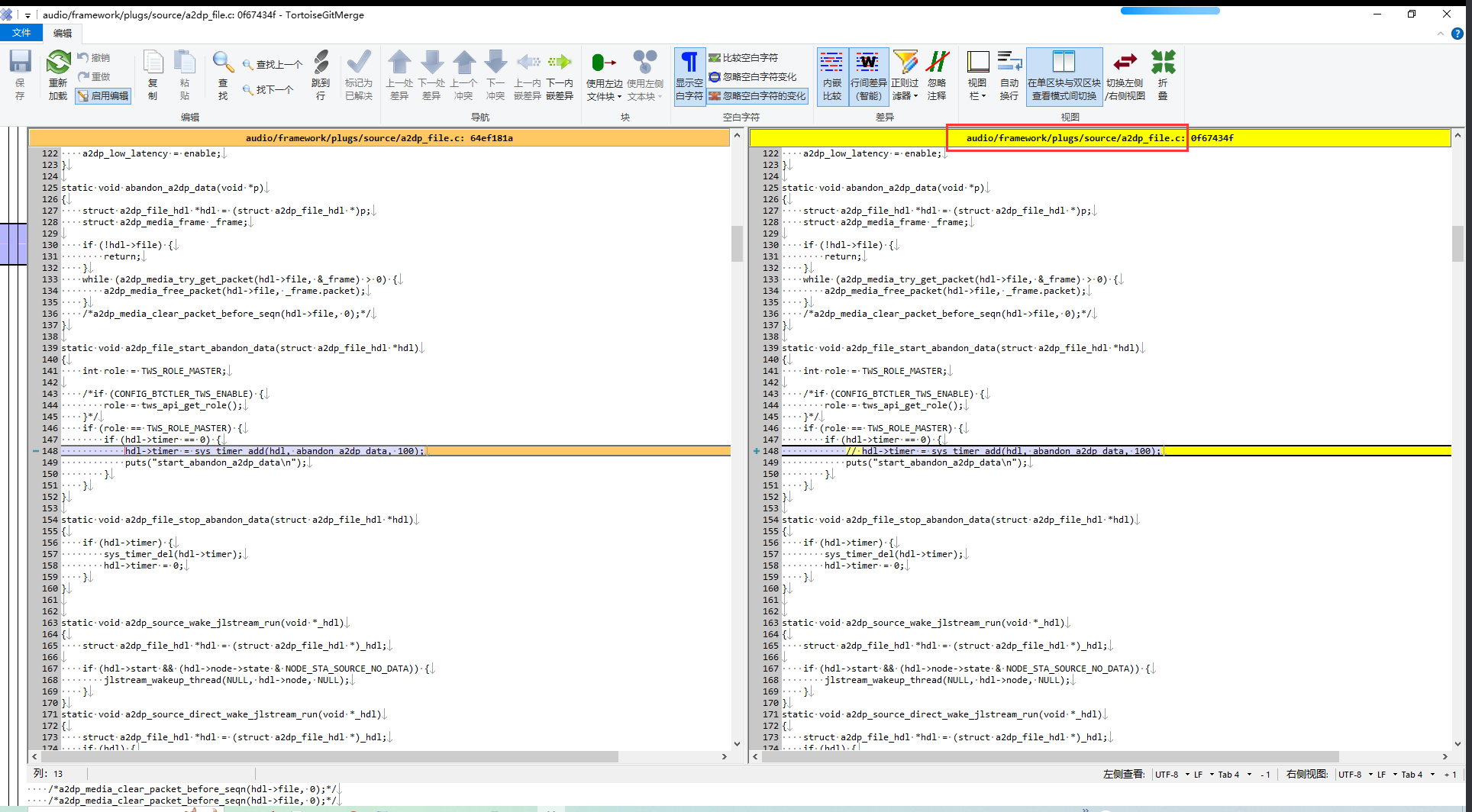Screen dimensions: 1472x812
Task: Click the left pane horizontal scrollbar thumb
Action: pyautogui.click(x=330, y=756)
